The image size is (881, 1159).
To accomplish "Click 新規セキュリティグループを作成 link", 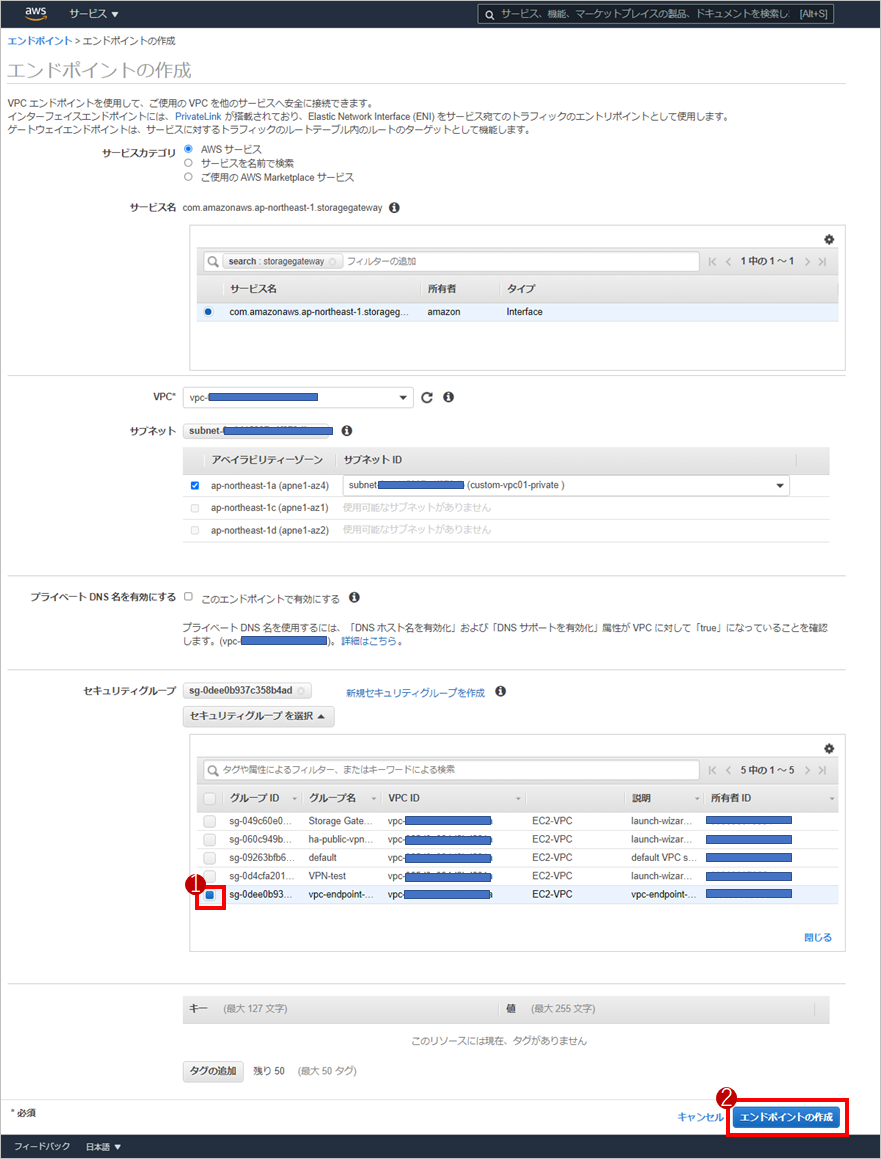I will 415,693.
